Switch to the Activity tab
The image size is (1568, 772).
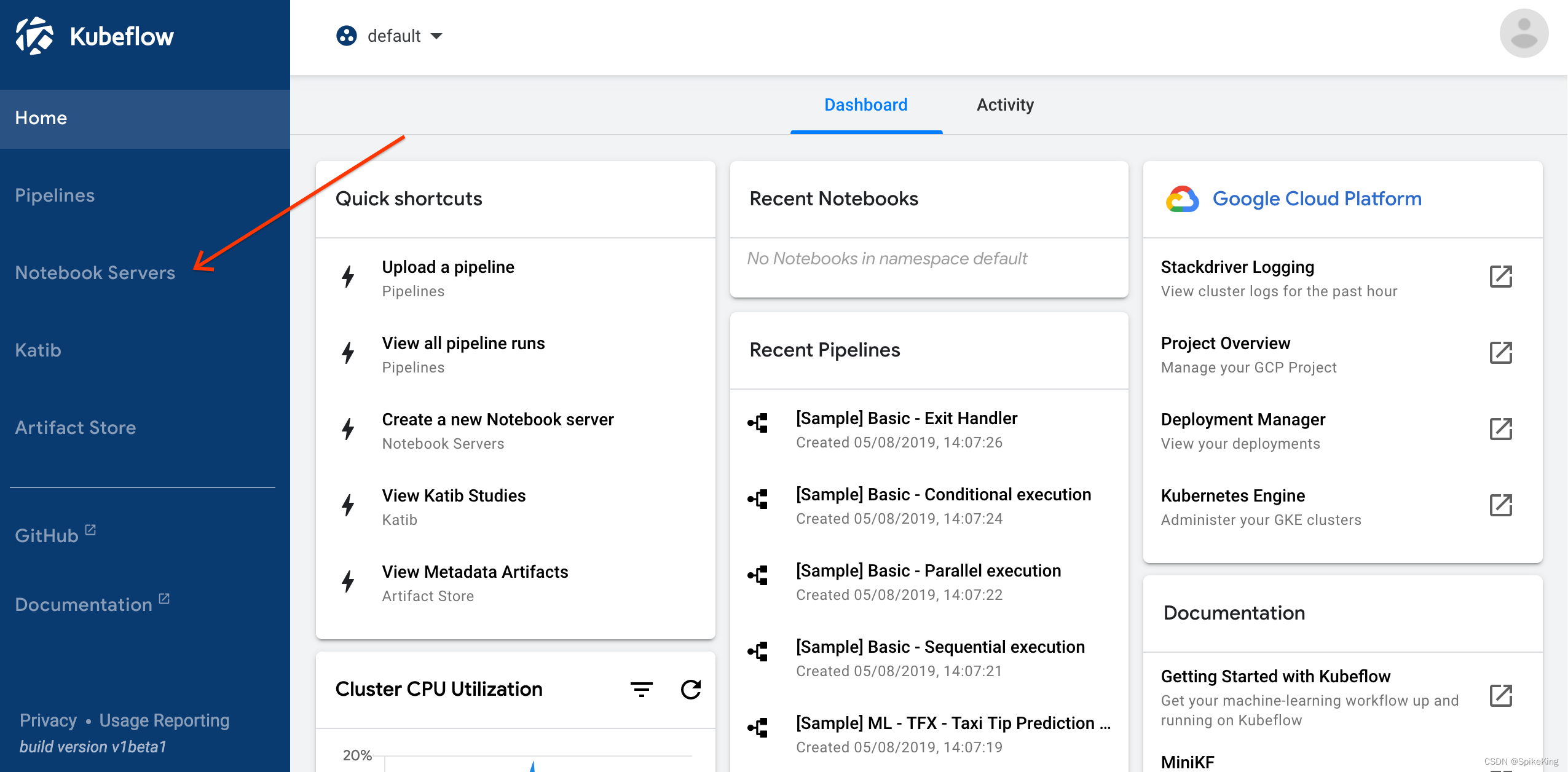(1005, 105)
